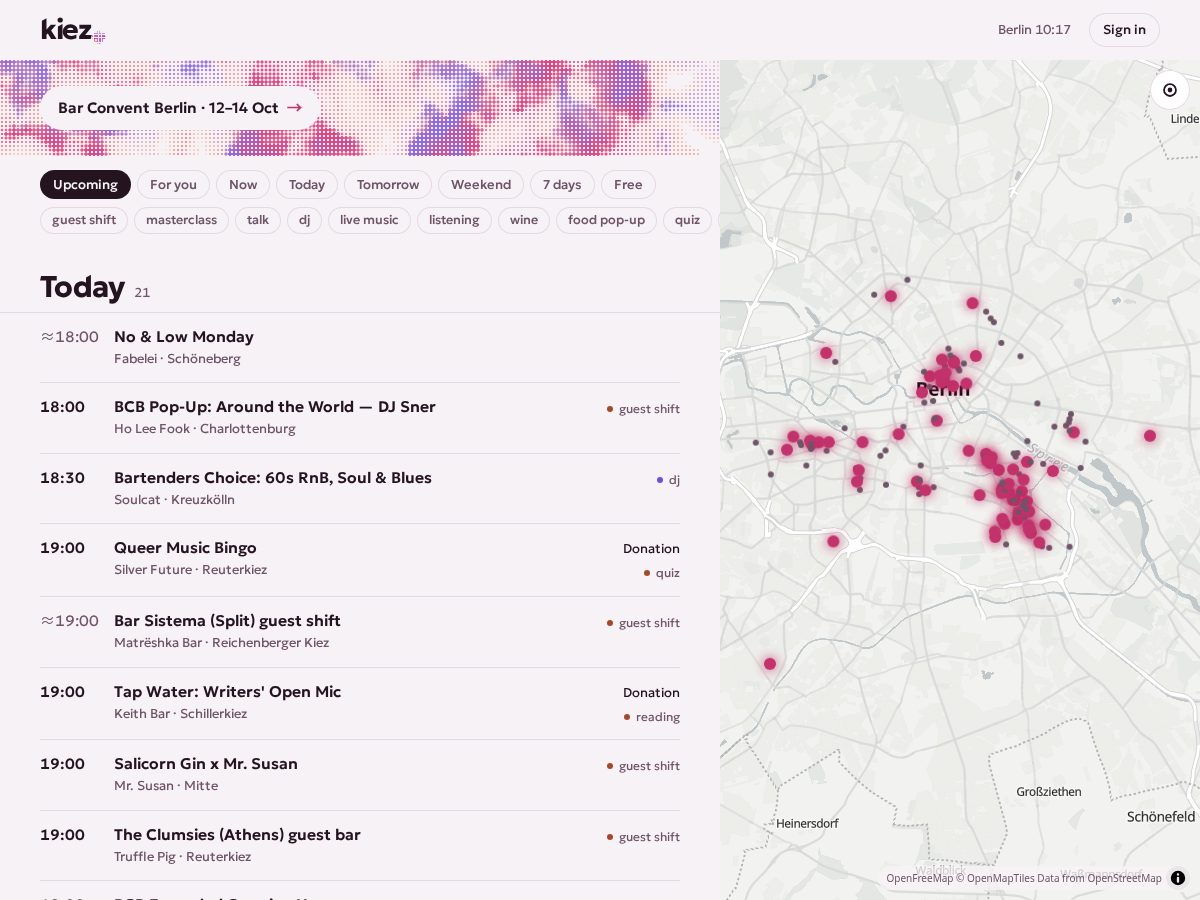This screenshot has width=1200, height=900.
Task: Filter by talk category
Action: point(258,220)
